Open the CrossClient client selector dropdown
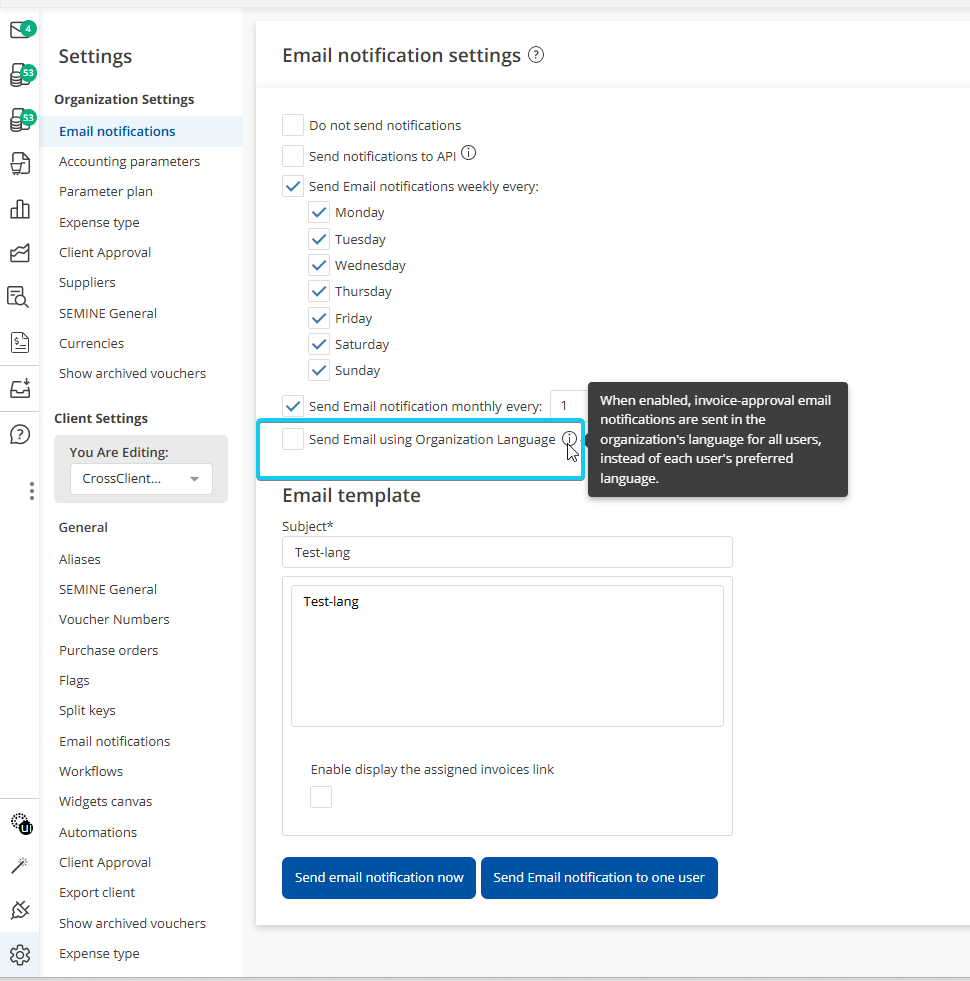This screenshot has height=981, width=970. (141, 479)
